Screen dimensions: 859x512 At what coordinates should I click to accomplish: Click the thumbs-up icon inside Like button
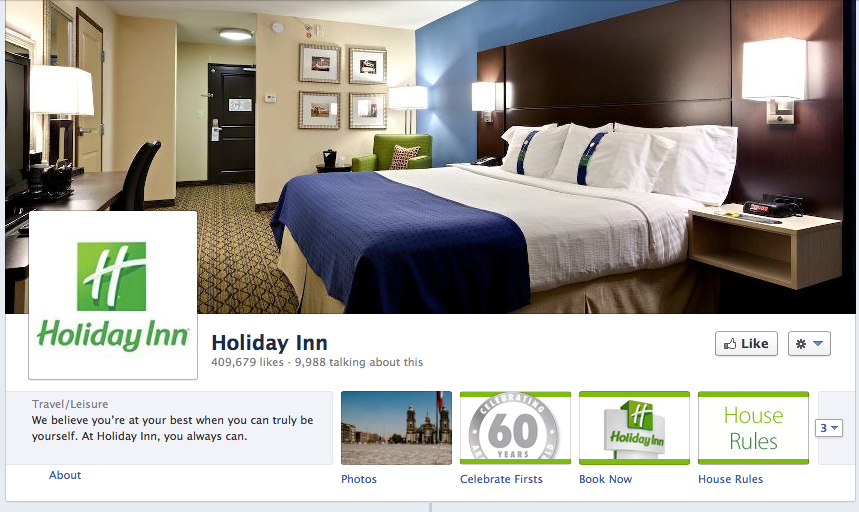point(730,344)
